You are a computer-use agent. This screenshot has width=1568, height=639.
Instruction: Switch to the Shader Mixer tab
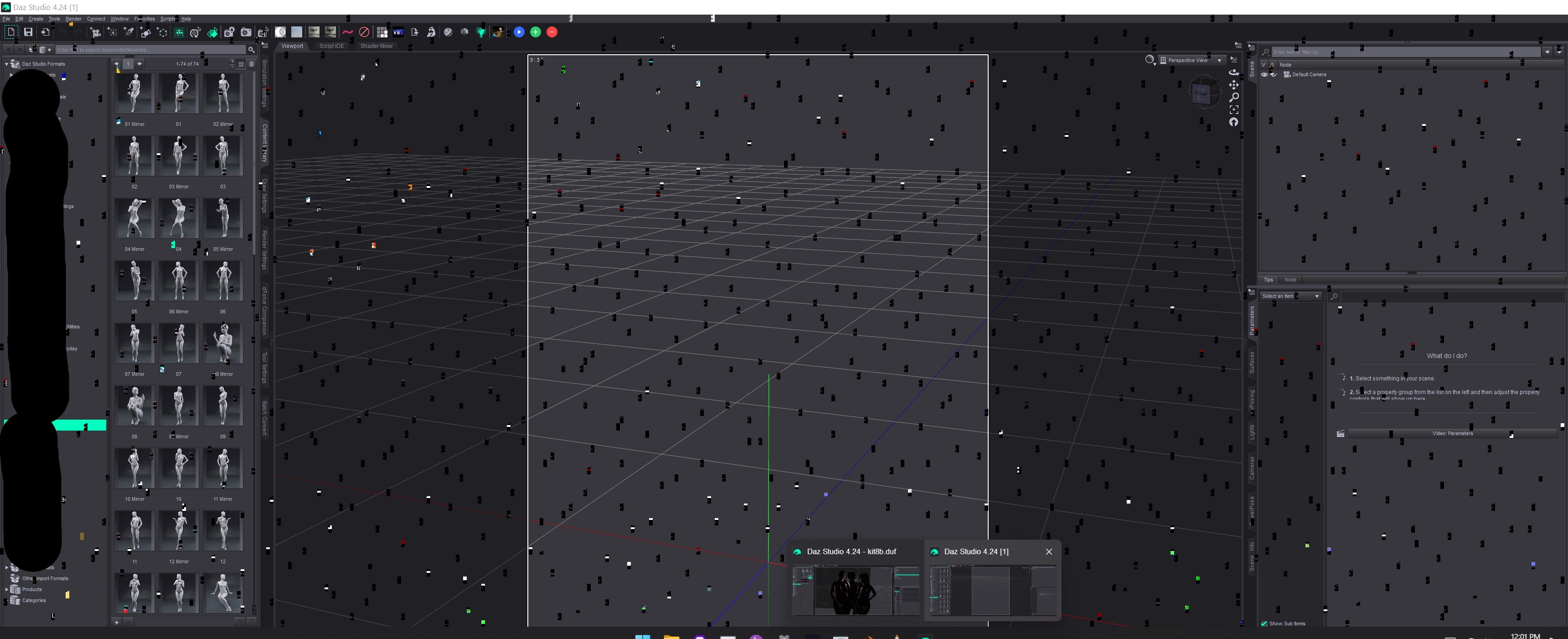point(377,47)
